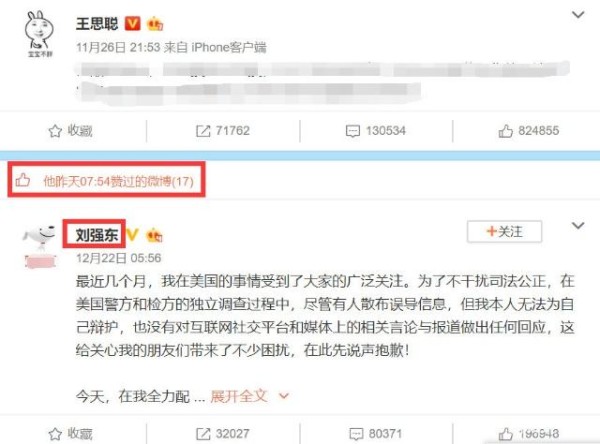Expand the chevron menu on 王思聪's post
The image size is (600, 444).
pos(577,15)
